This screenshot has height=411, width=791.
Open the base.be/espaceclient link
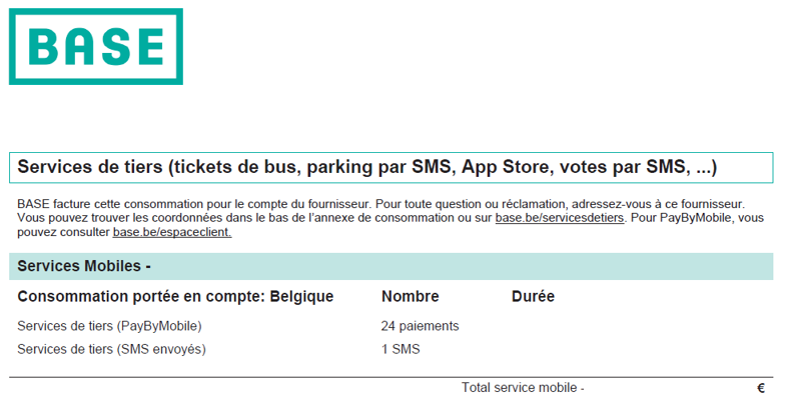click(172, 232)
